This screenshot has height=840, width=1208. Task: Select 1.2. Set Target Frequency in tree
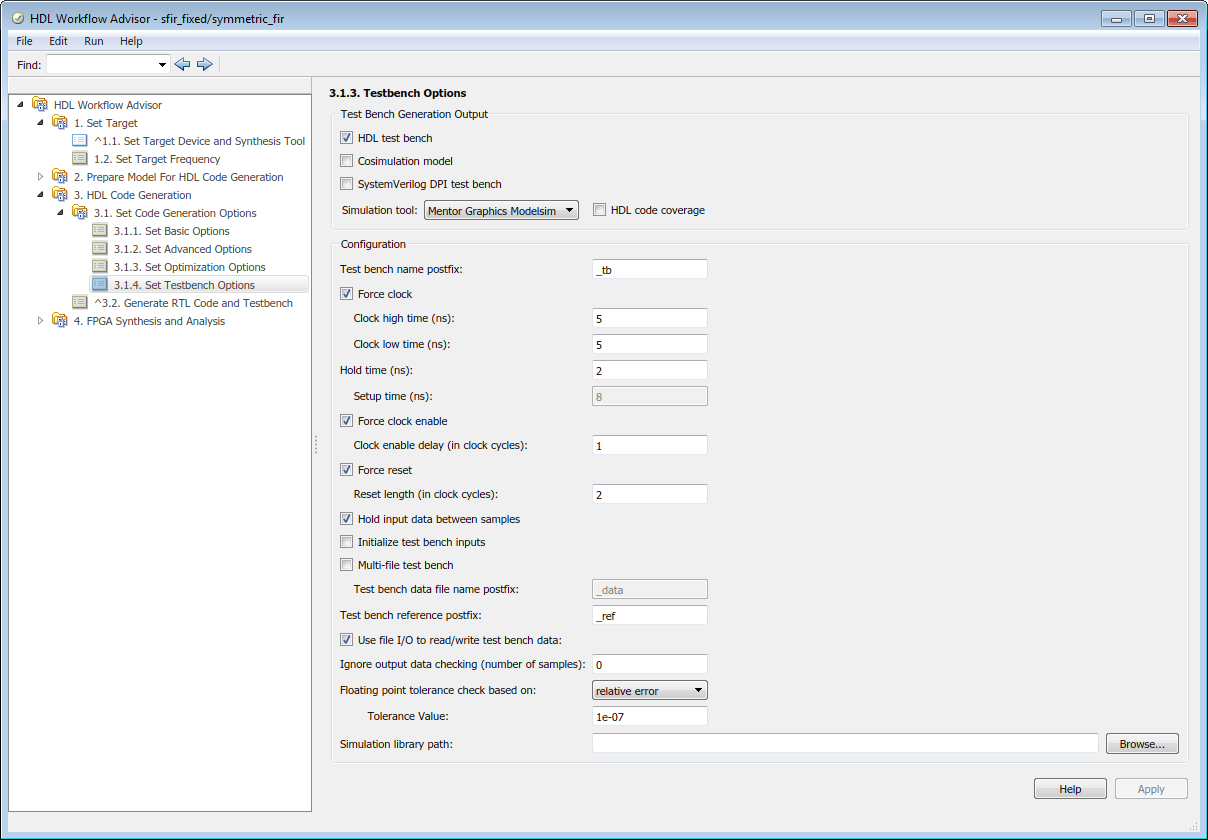(156, 159)
